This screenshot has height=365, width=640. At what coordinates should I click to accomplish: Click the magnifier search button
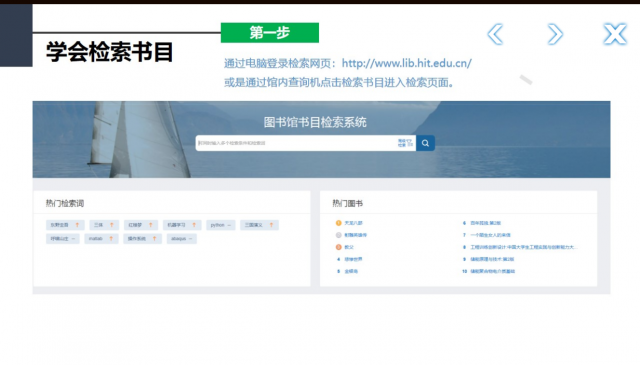(x=425, y=143)
